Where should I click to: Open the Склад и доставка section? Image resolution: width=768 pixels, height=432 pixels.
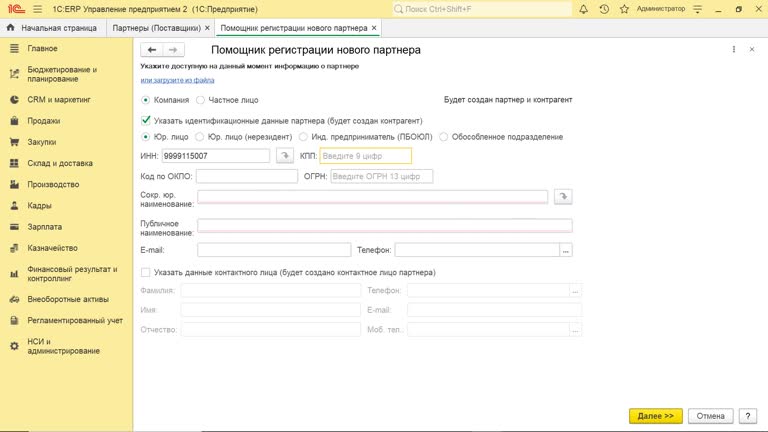click(60, 163)
